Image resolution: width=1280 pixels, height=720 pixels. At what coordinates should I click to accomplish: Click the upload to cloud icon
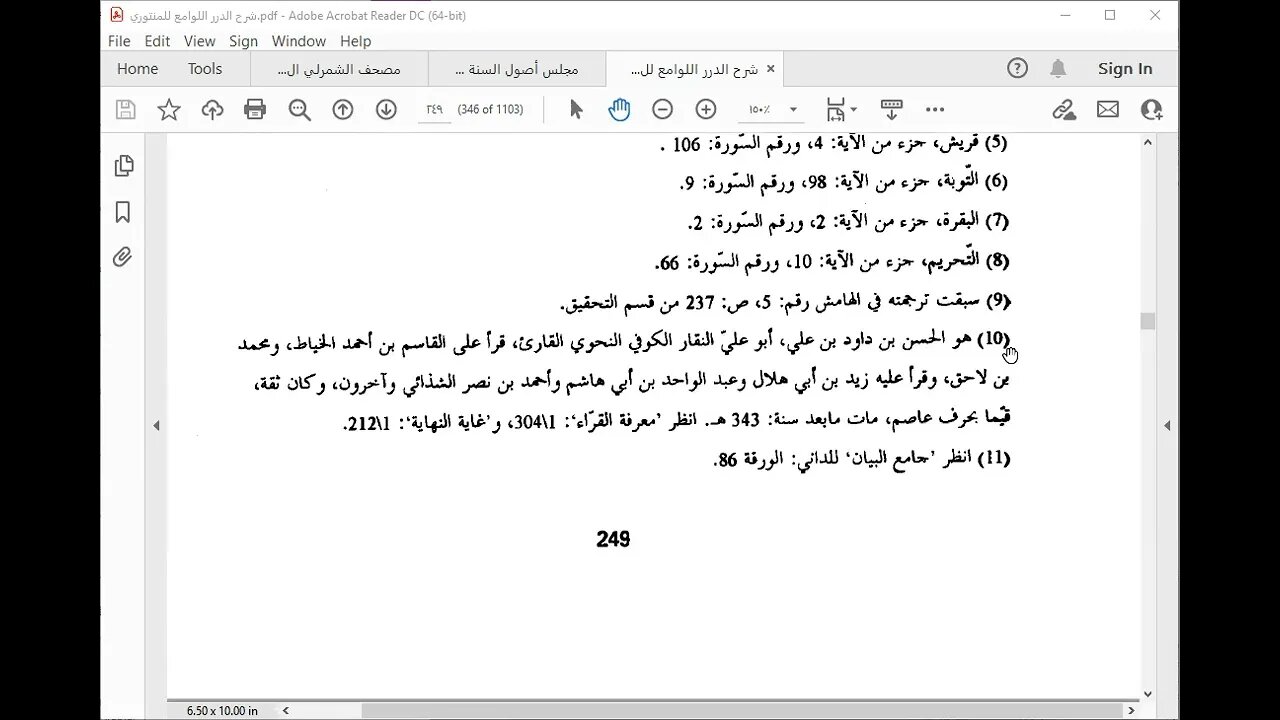point(212,110)
